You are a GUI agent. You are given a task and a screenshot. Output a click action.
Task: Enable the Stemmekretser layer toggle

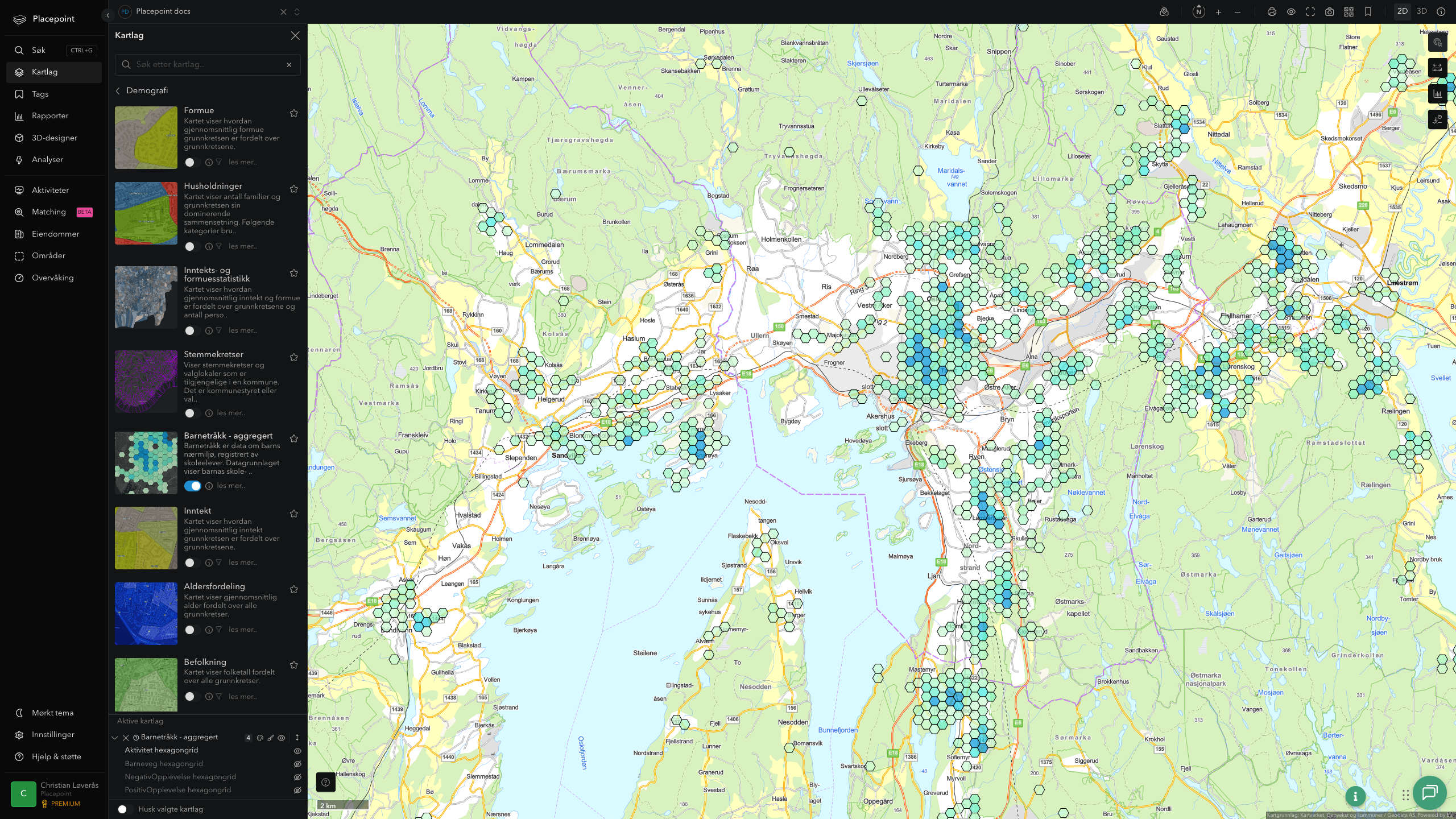coord(192,413)
